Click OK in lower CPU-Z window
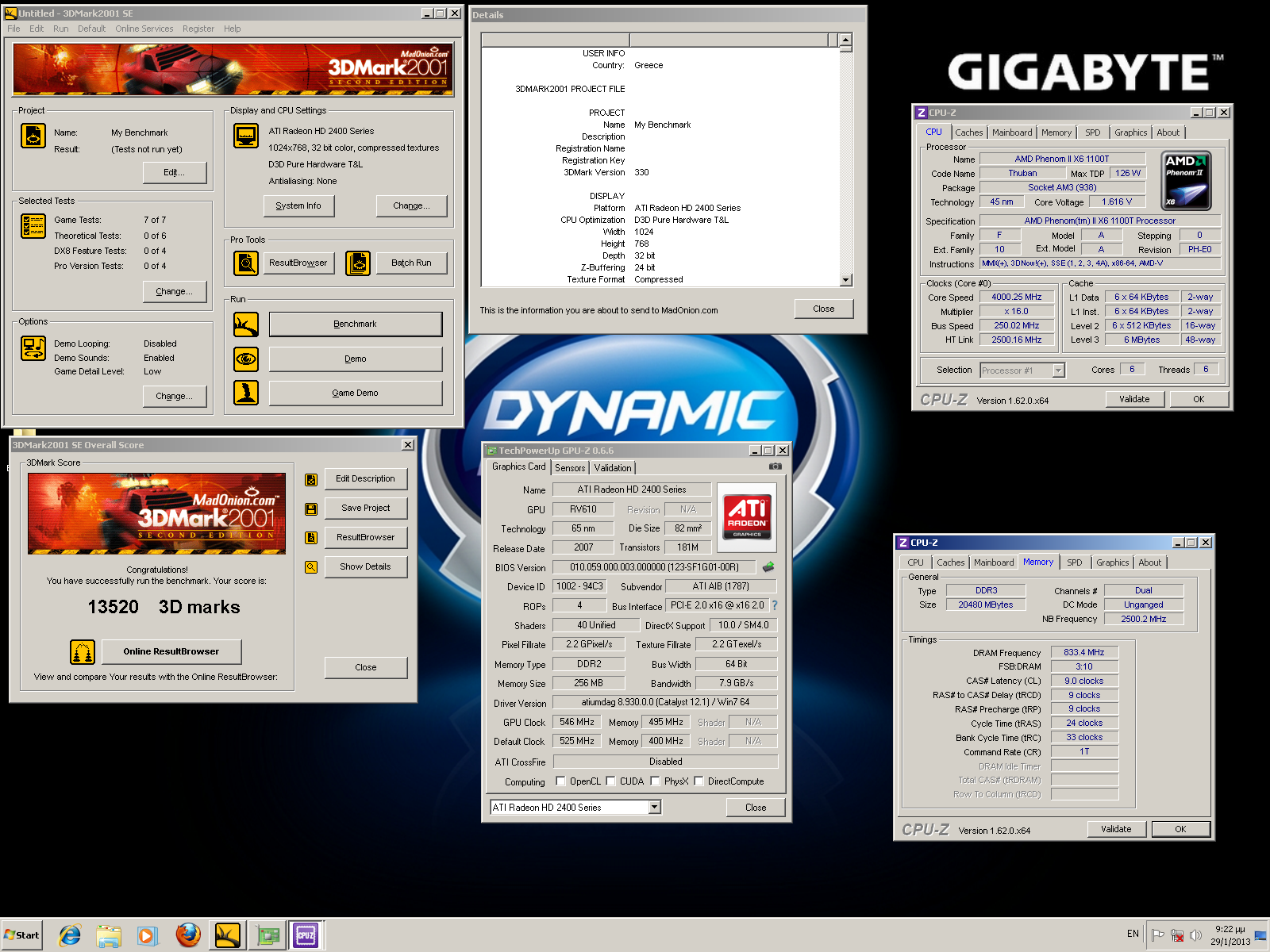The image size is (1270, 952). click(1180, 829)
